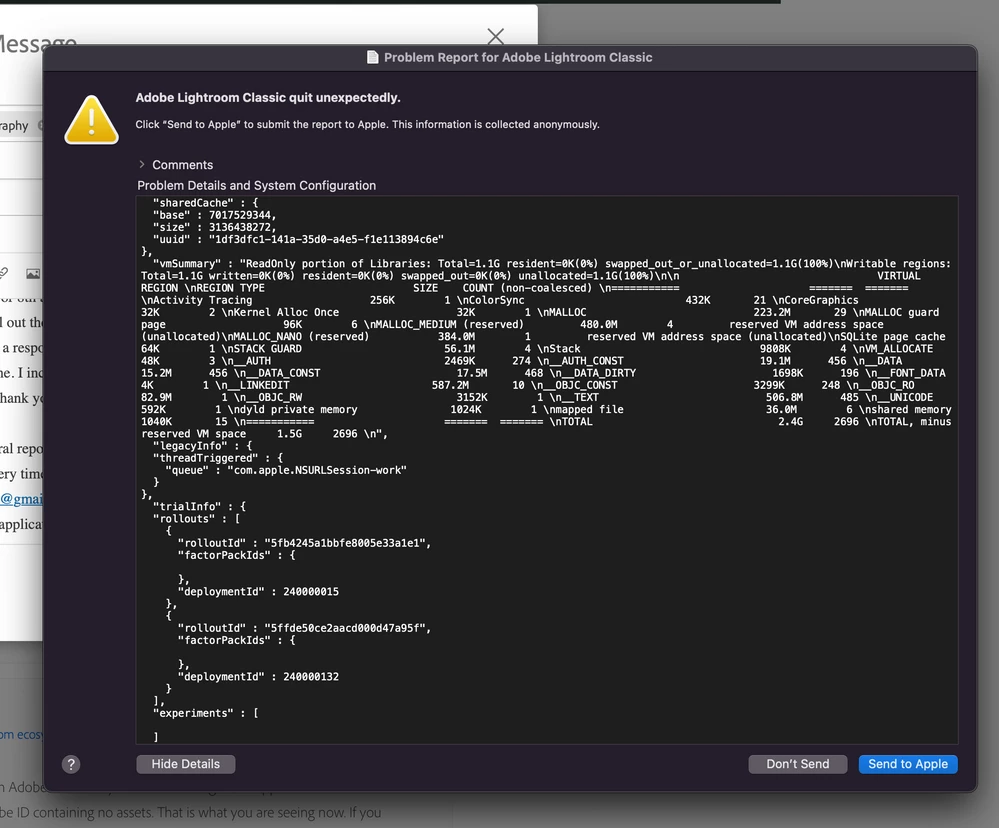Screen dimensions: 999x828
Task: Click the rolloutId 5ffde50ce2aacd000d47a95f line
Action: (305, 628)
